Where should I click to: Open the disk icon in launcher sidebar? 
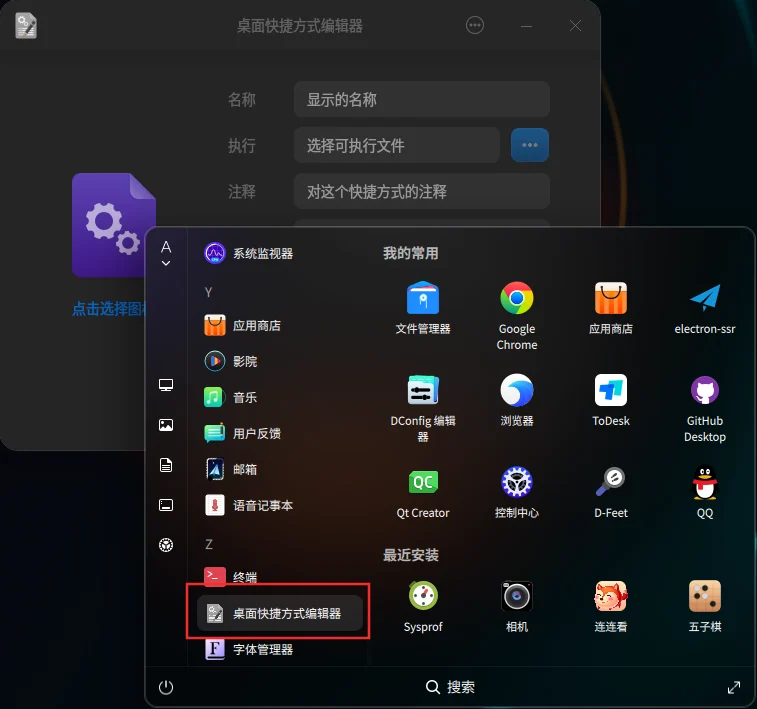pos(166,505)
